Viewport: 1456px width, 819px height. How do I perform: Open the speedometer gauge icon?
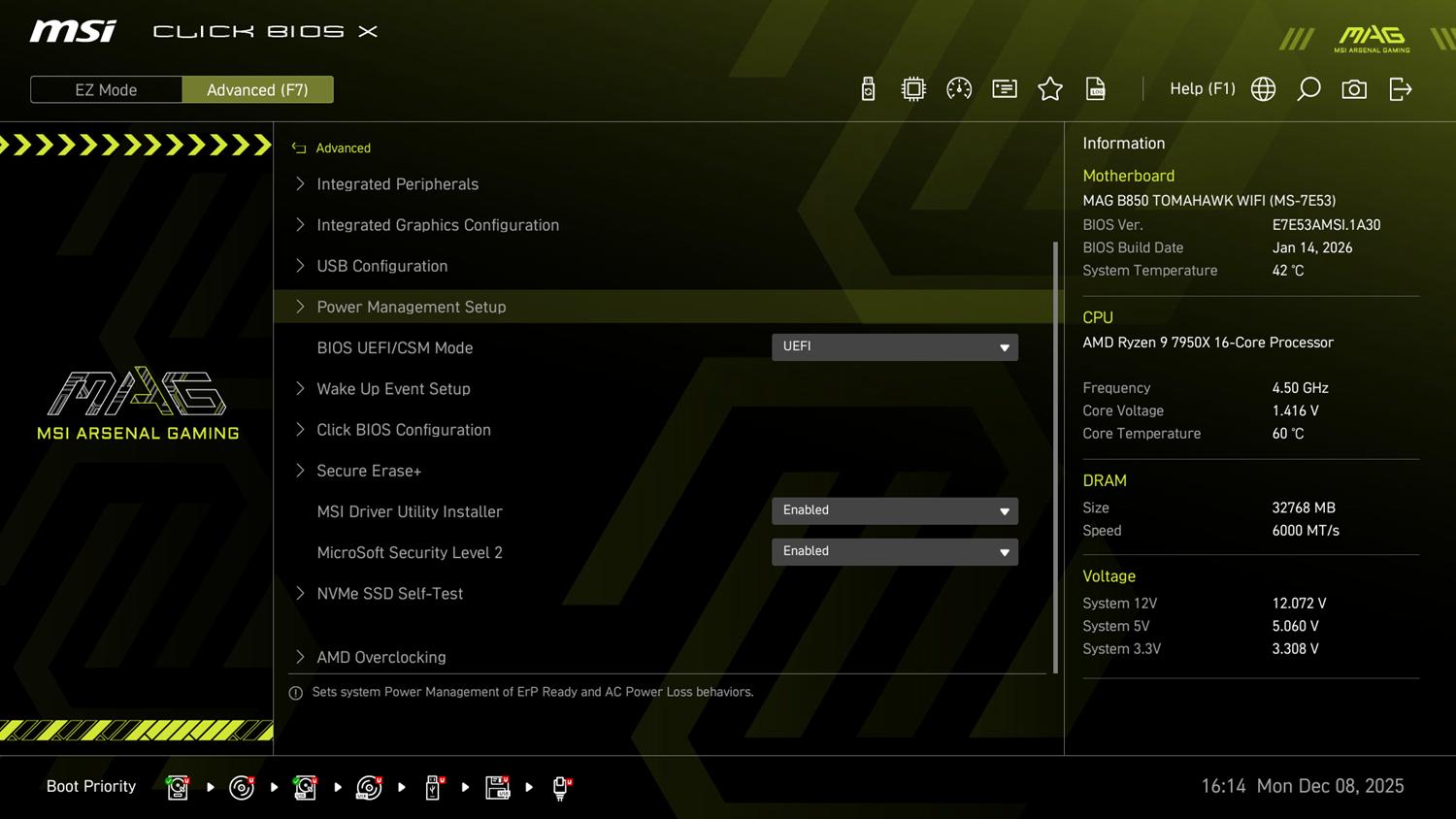tap(959, 89)
